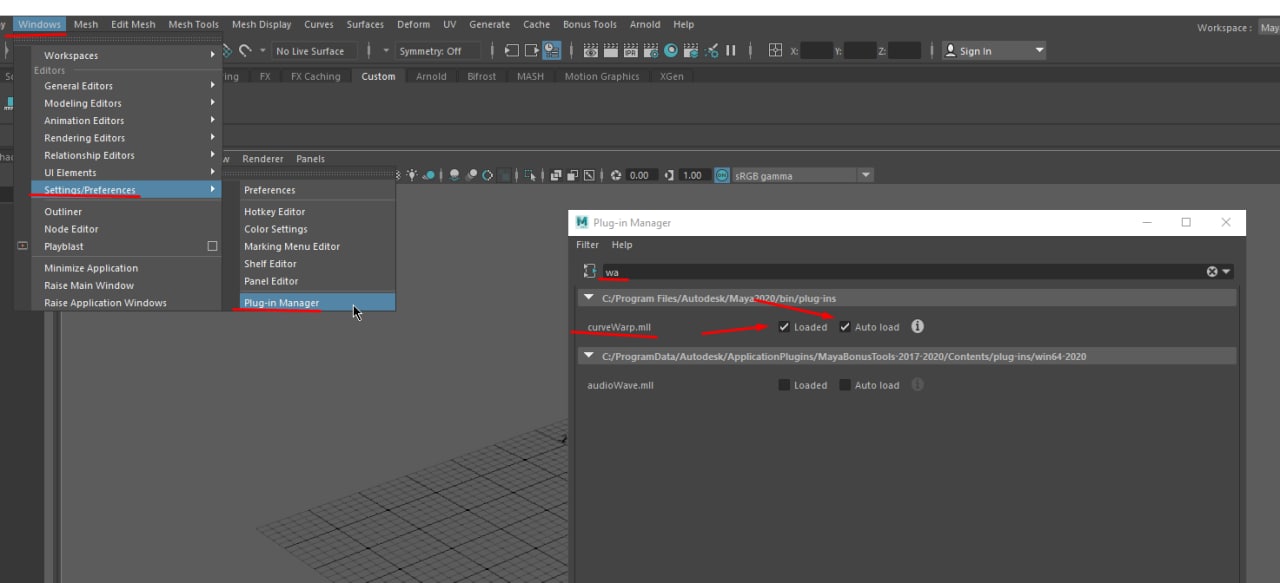
Task: Switch to the Motion Graphics shelf tab
Action: tap(601, 76)
